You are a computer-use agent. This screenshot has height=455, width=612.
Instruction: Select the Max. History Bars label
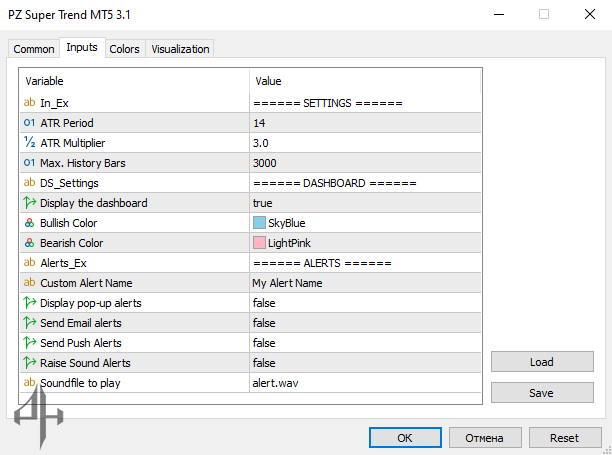83,163
